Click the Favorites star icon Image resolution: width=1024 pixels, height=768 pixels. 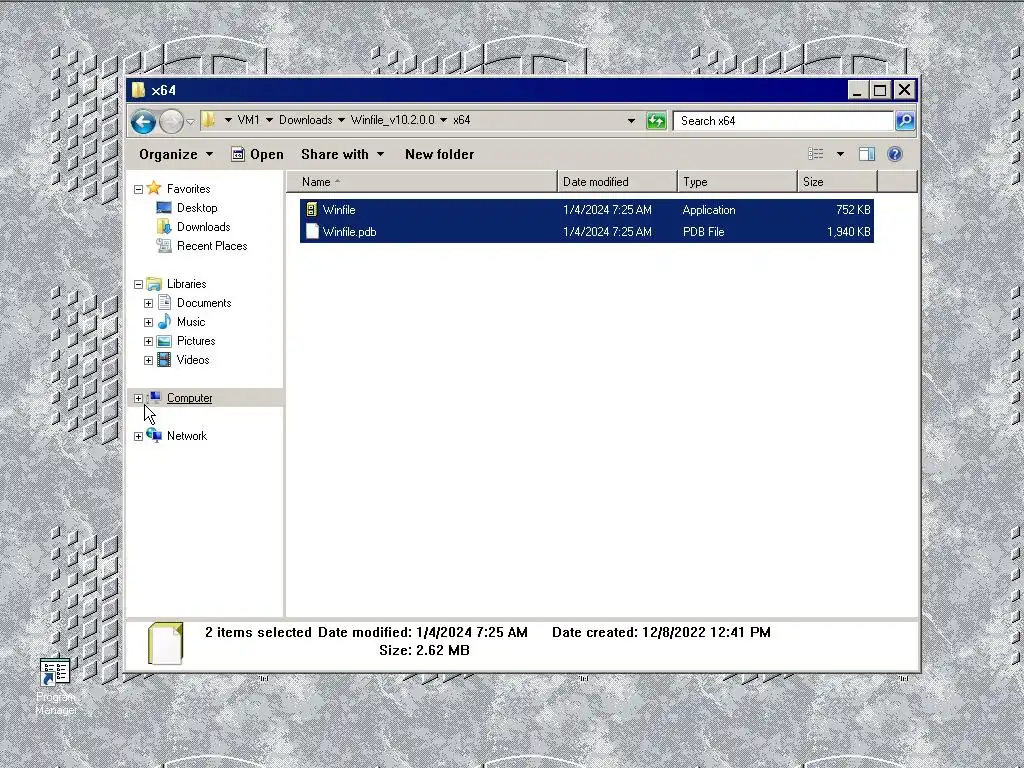[x=154, y=188]
